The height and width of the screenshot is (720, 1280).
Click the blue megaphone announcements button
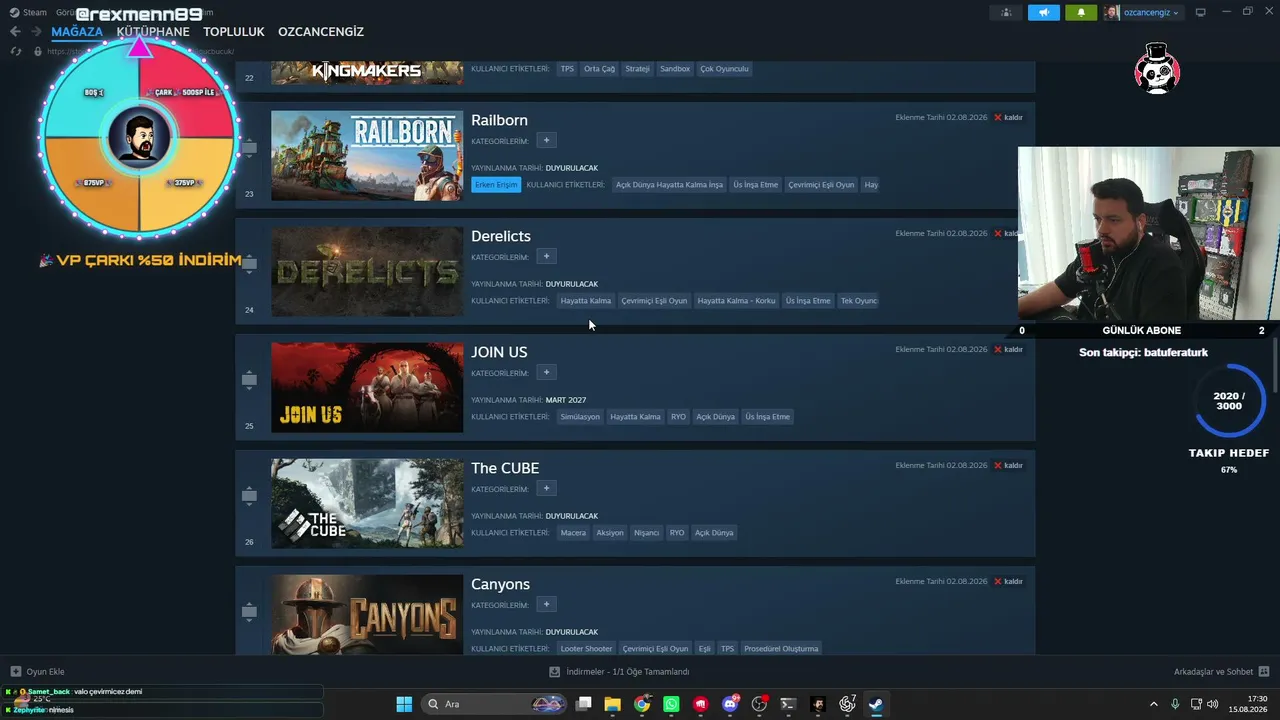click(1043, 13)
